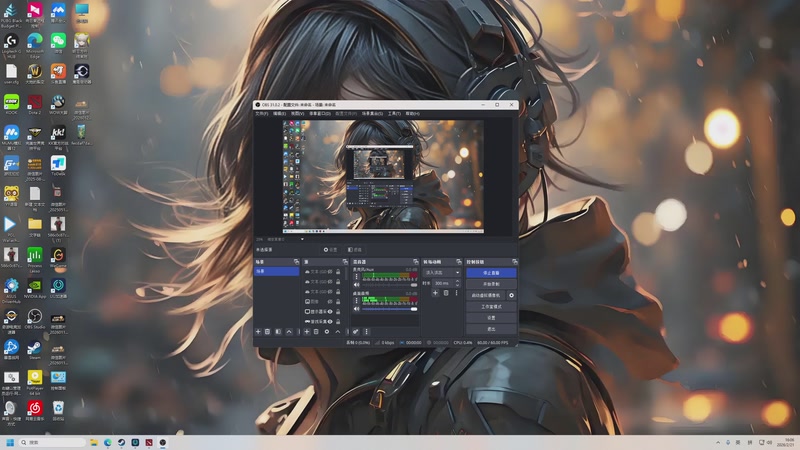Enable Studio Mode button

[x=491, y=307]
